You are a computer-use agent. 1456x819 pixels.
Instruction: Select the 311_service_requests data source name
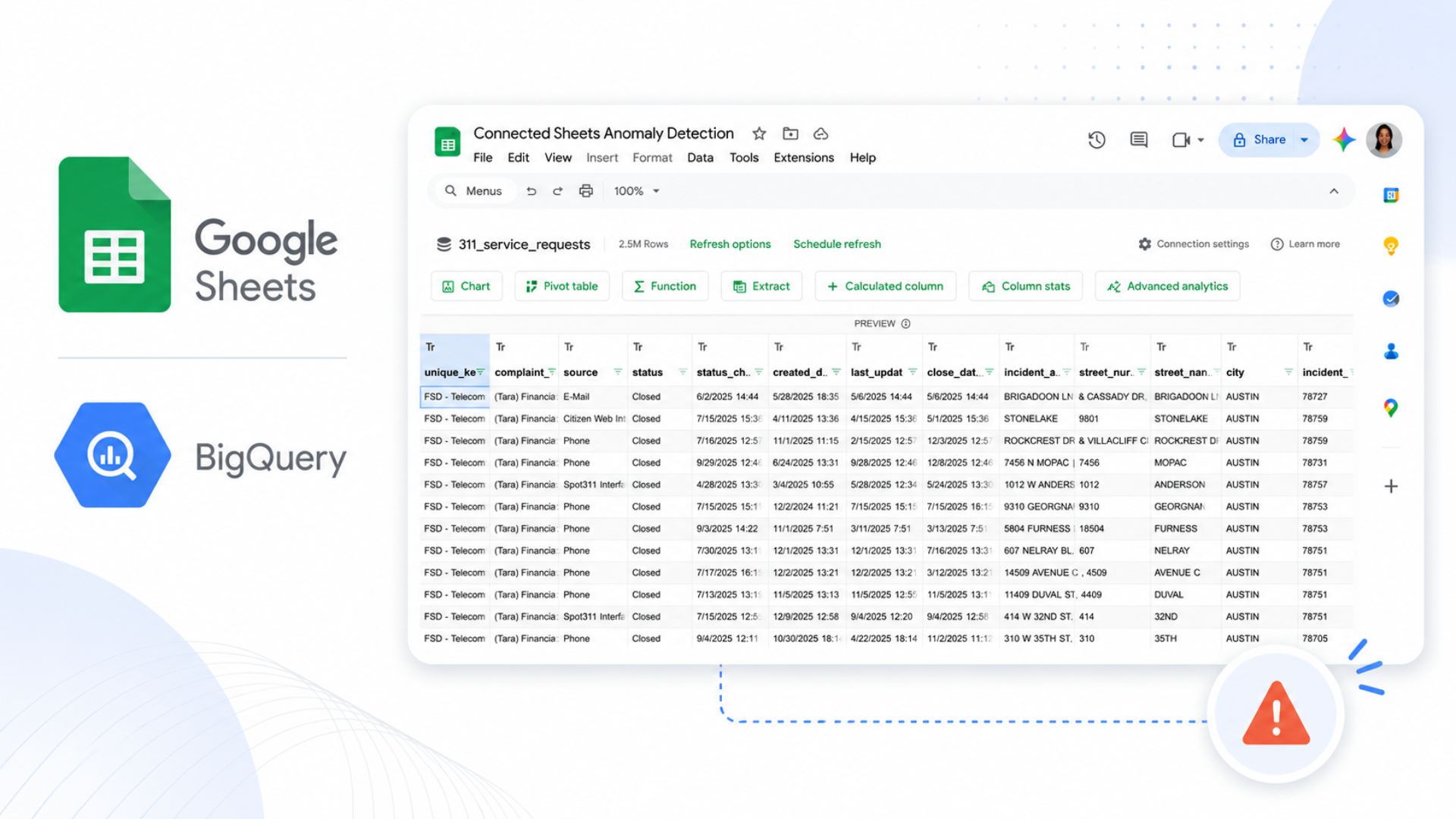524,244
